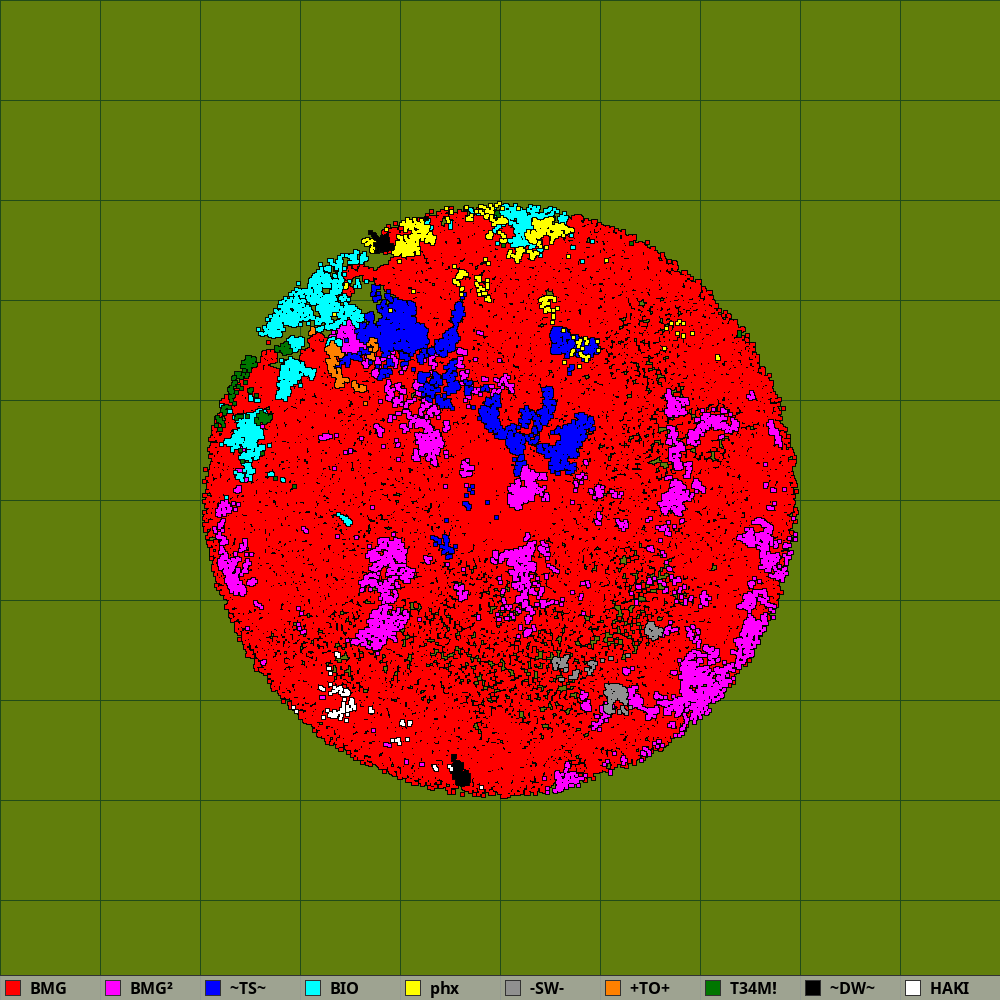Select the phx legend label
The image size is (1000, 1000).
[445, 989]
